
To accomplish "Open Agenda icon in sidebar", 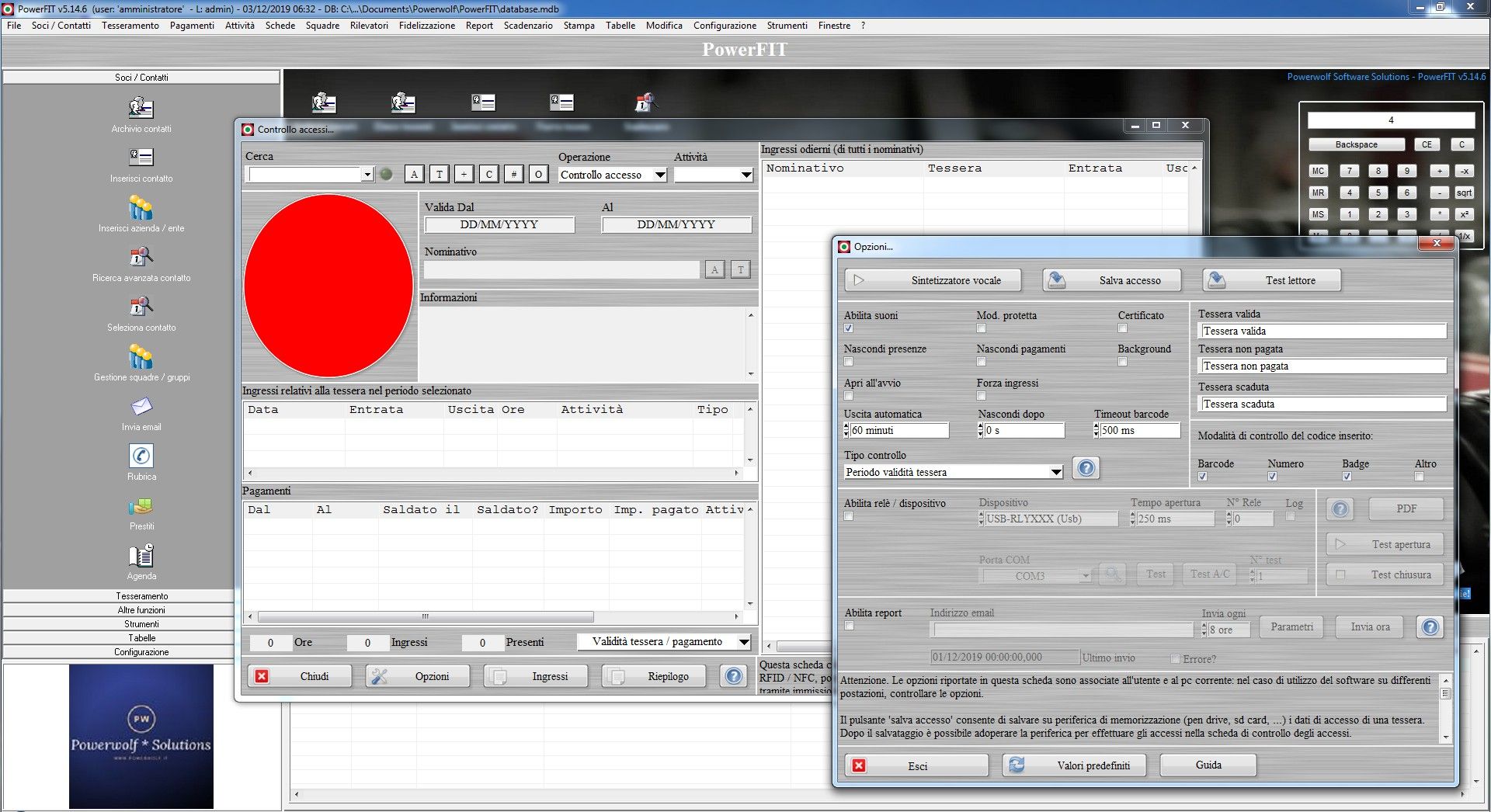I will [x=141, y=556].
